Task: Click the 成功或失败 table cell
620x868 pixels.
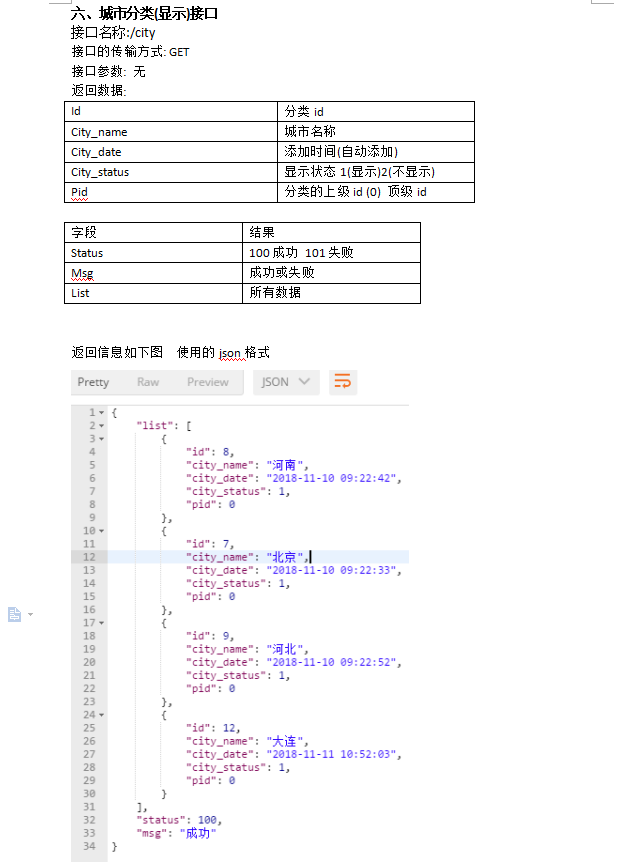Action: pos(332,273)
